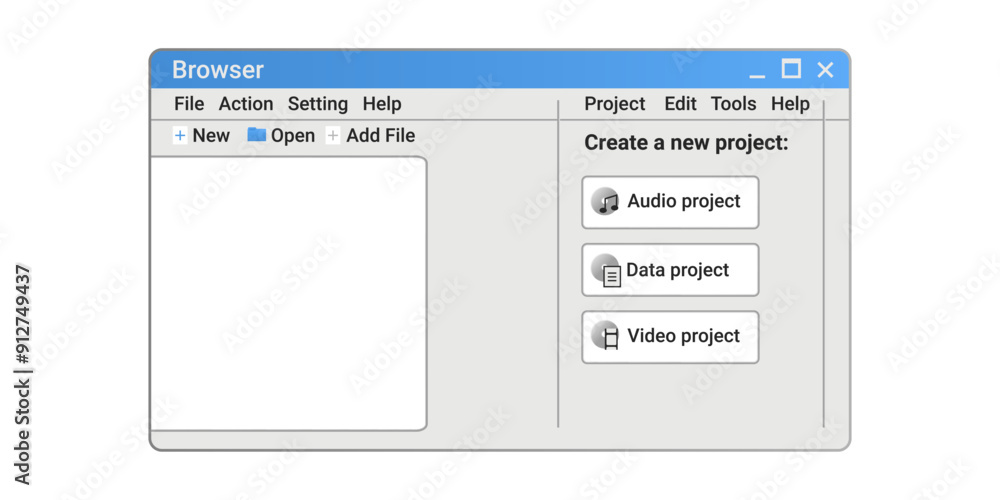
Task: Click the gray plus icon beside Add File
Action: tap(333, 136)
